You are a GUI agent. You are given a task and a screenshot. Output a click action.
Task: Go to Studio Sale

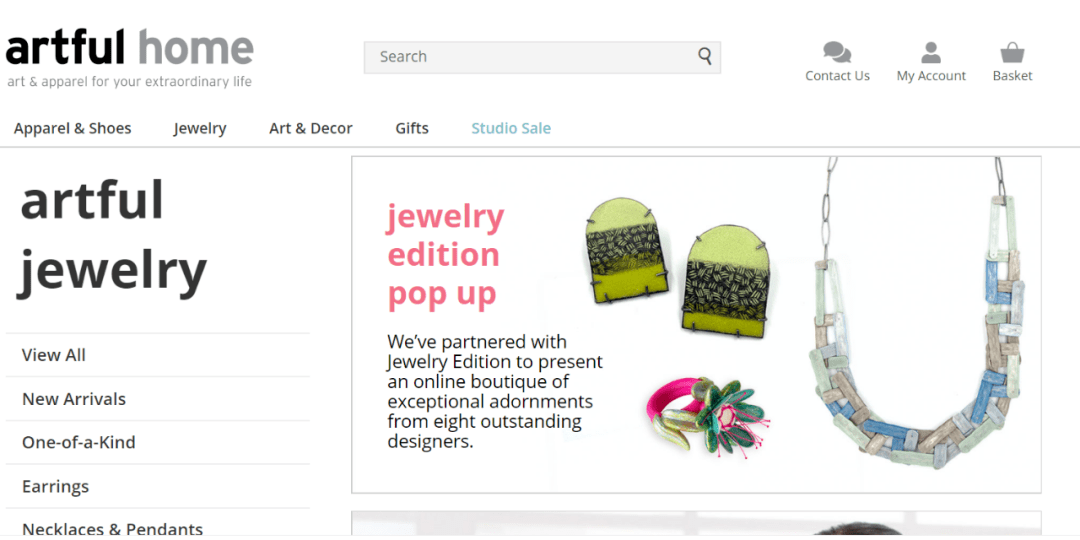pyautogui.click(x=511, y=128)
